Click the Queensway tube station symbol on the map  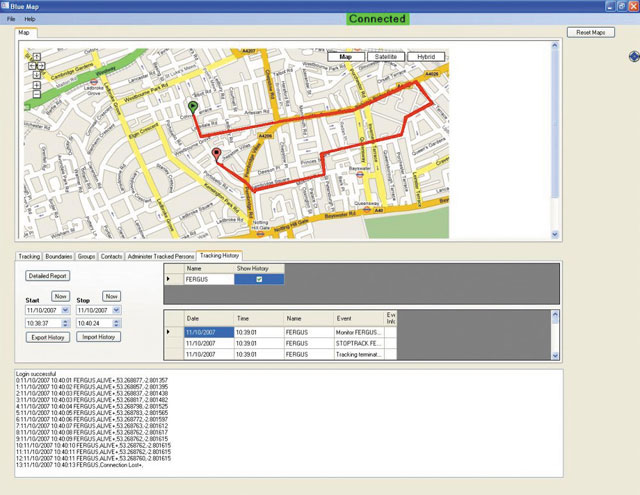tap(367, 210)
